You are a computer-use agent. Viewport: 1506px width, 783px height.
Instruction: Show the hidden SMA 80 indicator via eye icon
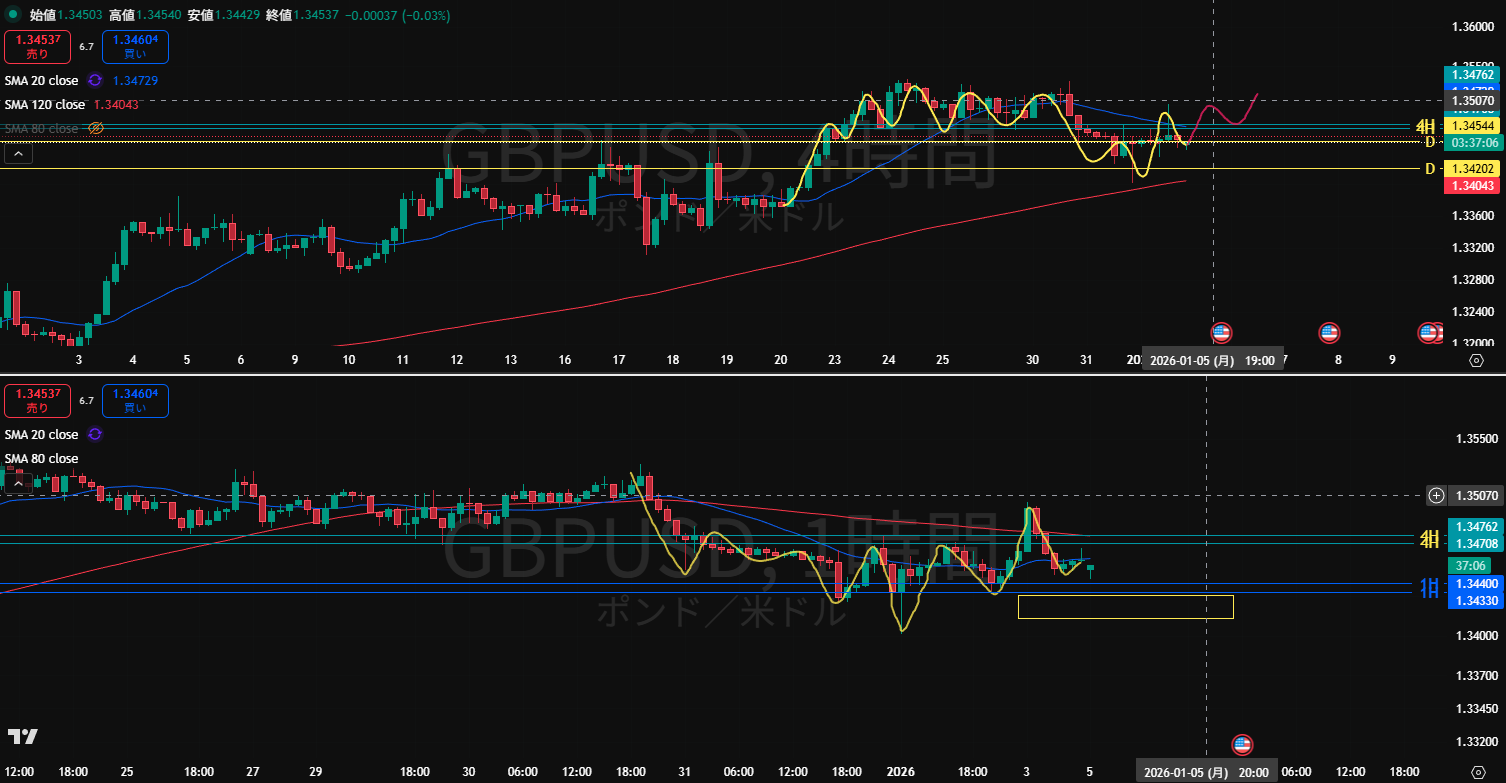pyautogui.click(x=96, y=129)
